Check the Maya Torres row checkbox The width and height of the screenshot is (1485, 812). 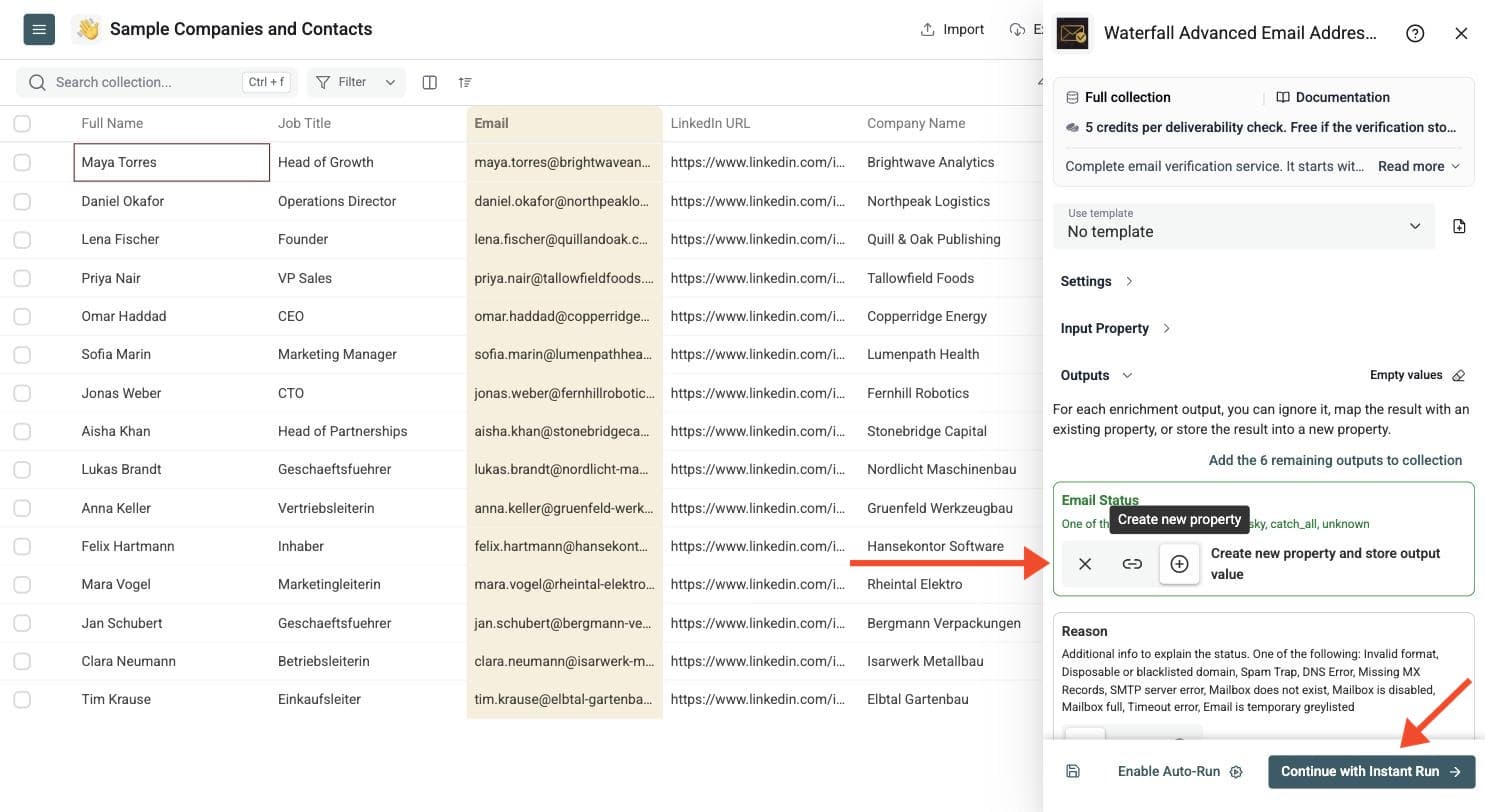(22, 162)
